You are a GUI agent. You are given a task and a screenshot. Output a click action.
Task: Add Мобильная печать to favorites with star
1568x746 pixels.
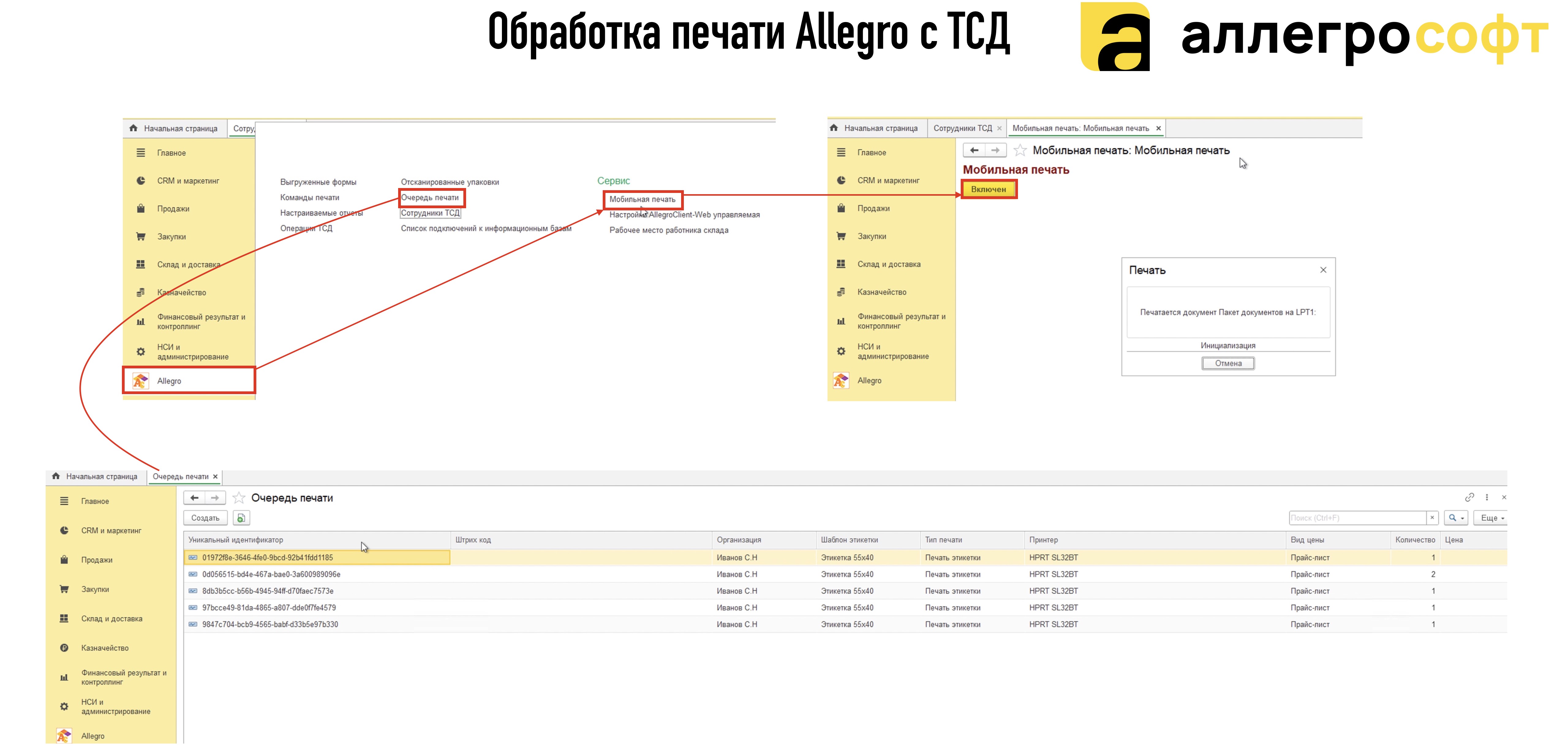[1020, 150]
